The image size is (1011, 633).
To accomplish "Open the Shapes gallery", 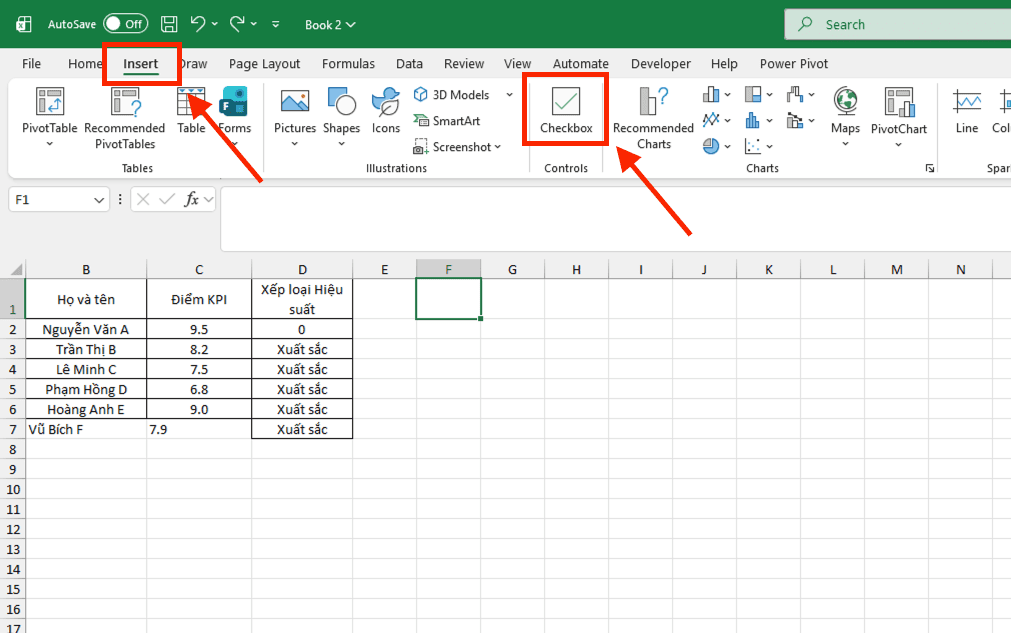I will point(341,118).
